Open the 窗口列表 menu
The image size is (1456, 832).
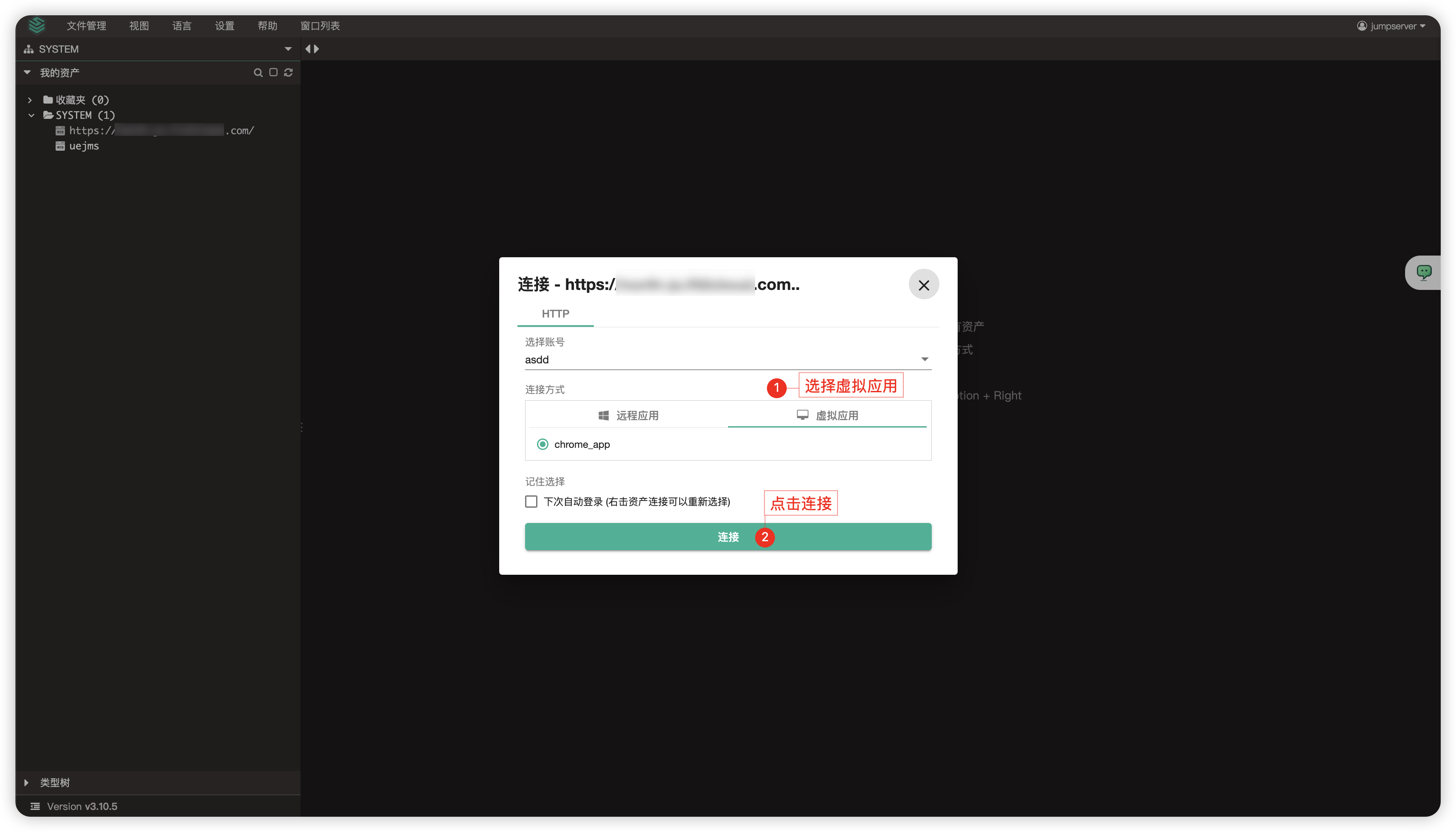tap(320, 26)
